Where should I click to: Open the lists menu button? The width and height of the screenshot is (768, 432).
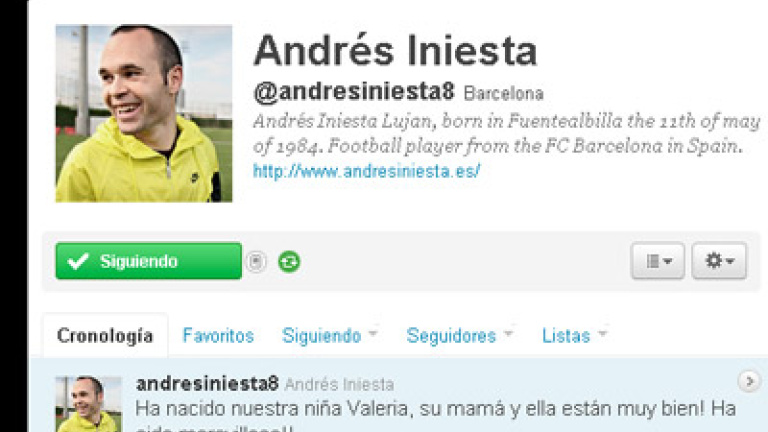coord(658,261)
